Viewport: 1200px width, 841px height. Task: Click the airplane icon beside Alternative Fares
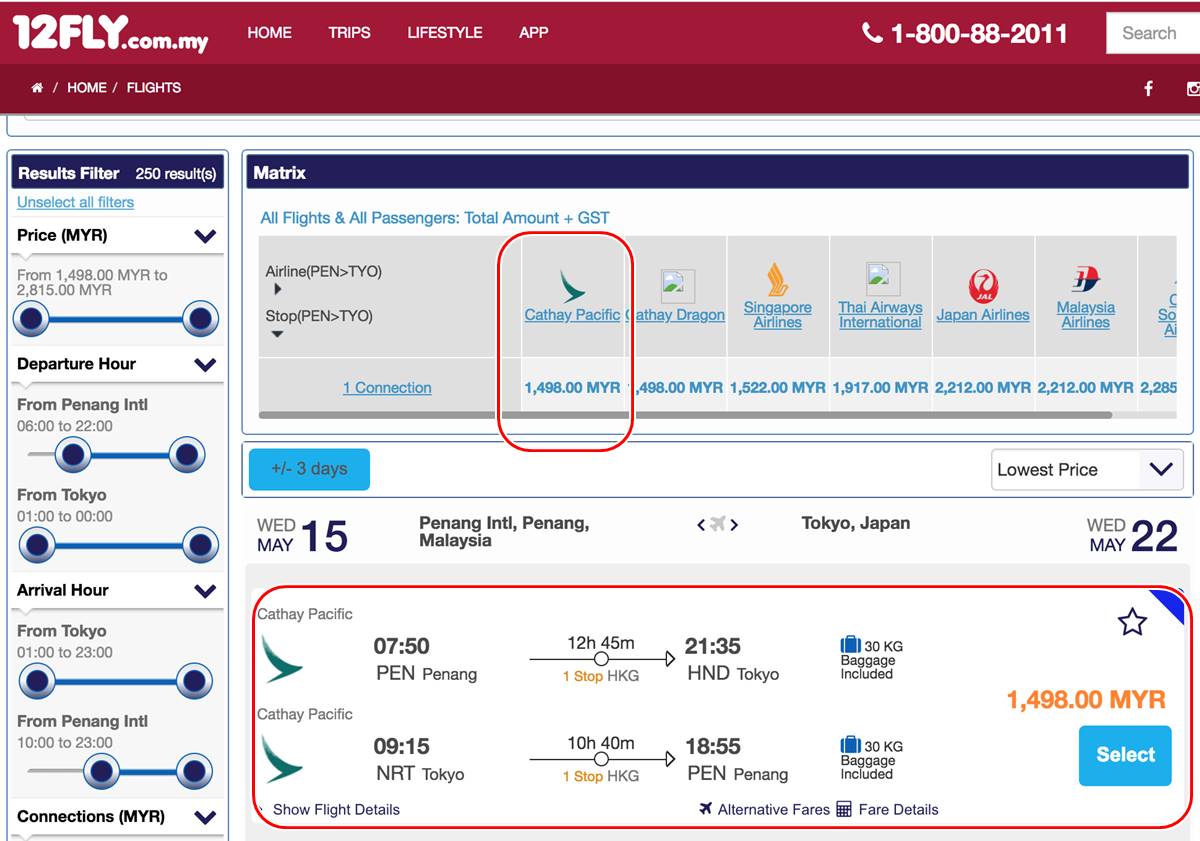coord(706,808)
